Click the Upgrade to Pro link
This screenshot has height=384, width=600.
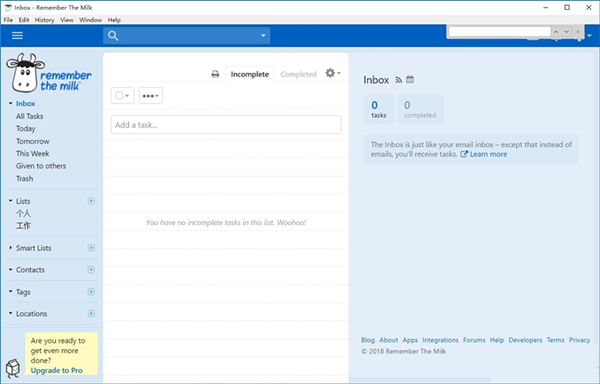(57, 370)
